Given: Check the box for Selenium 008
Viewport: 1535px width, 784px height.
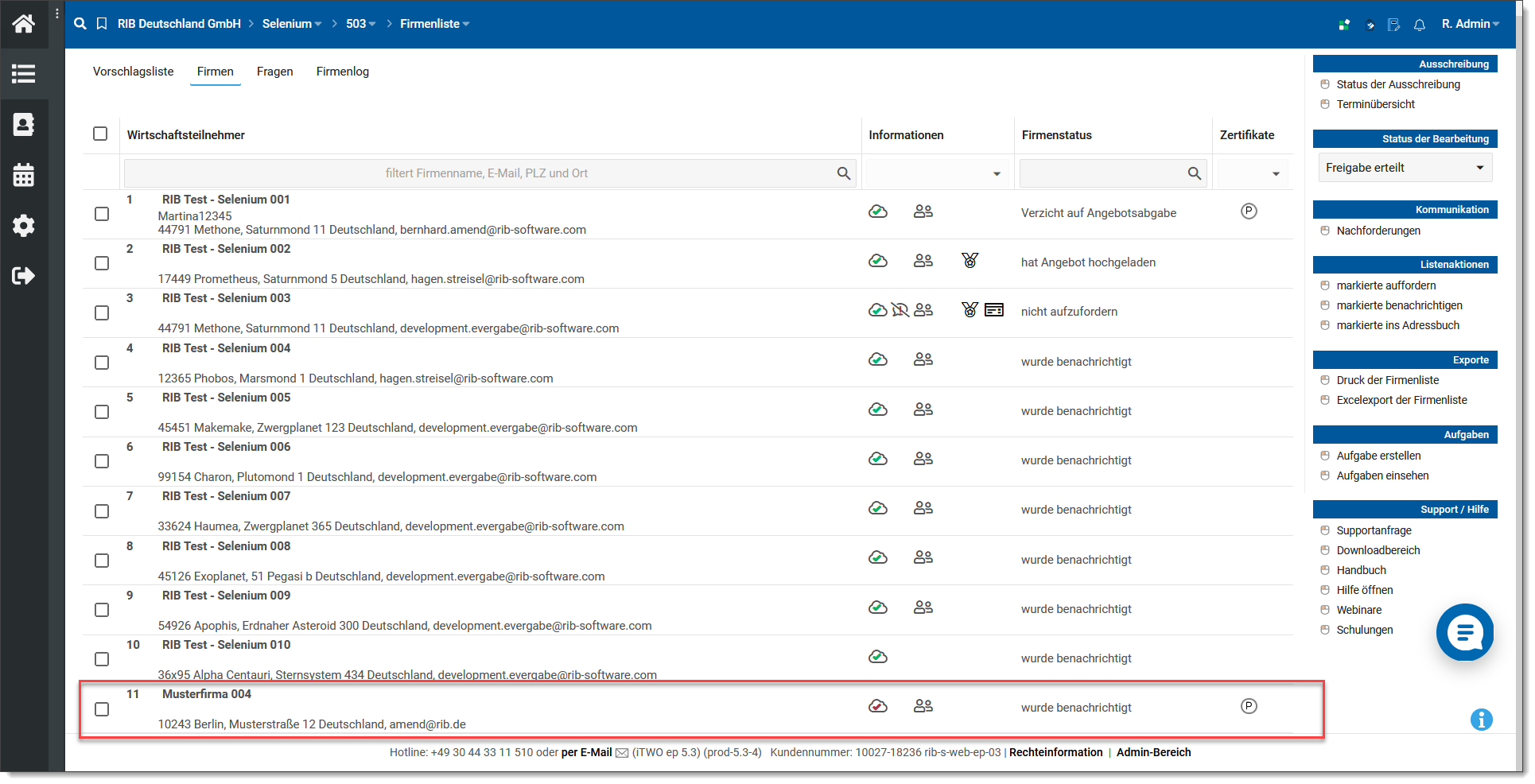Looking at the screenshot, I should pos(102,561).
